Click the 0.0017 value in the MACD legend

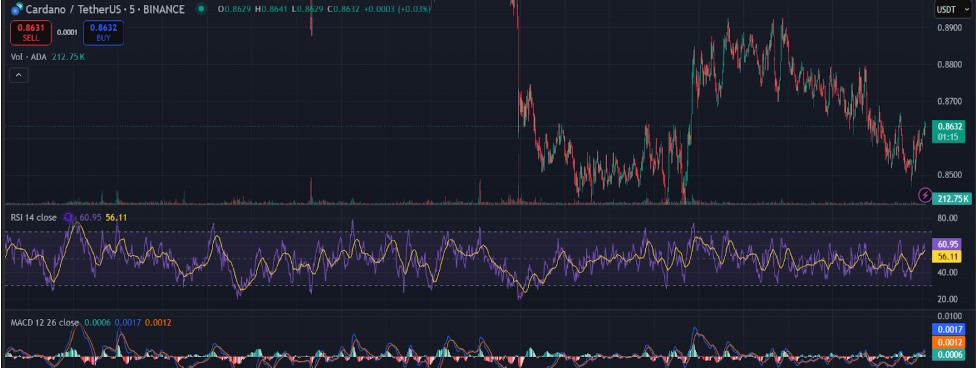[127, 323]
